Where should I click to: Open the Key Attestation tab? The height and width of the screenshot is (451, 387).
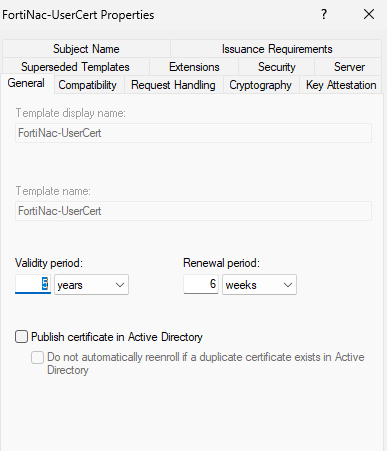341,85
